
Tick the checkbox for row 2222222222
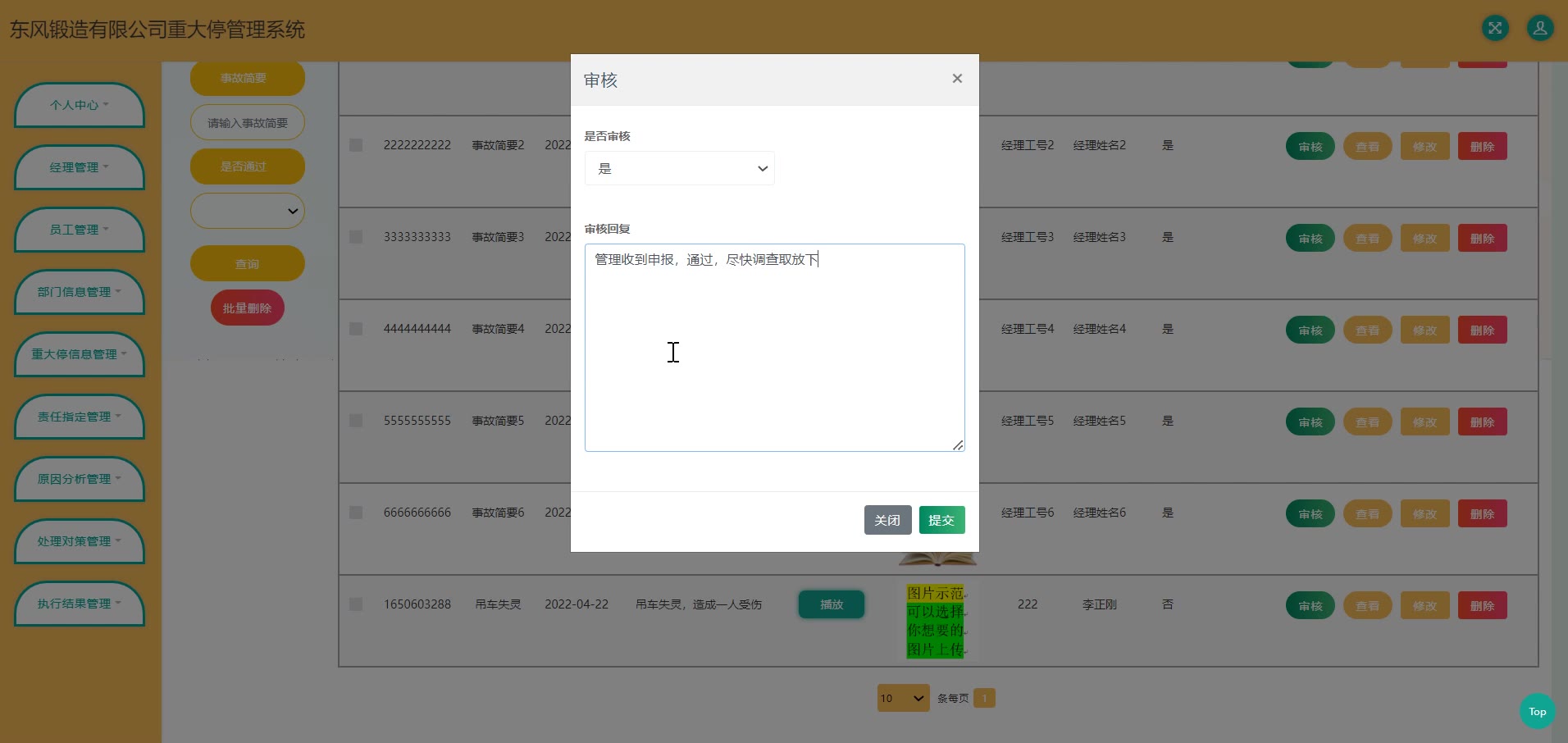[356, 145]
